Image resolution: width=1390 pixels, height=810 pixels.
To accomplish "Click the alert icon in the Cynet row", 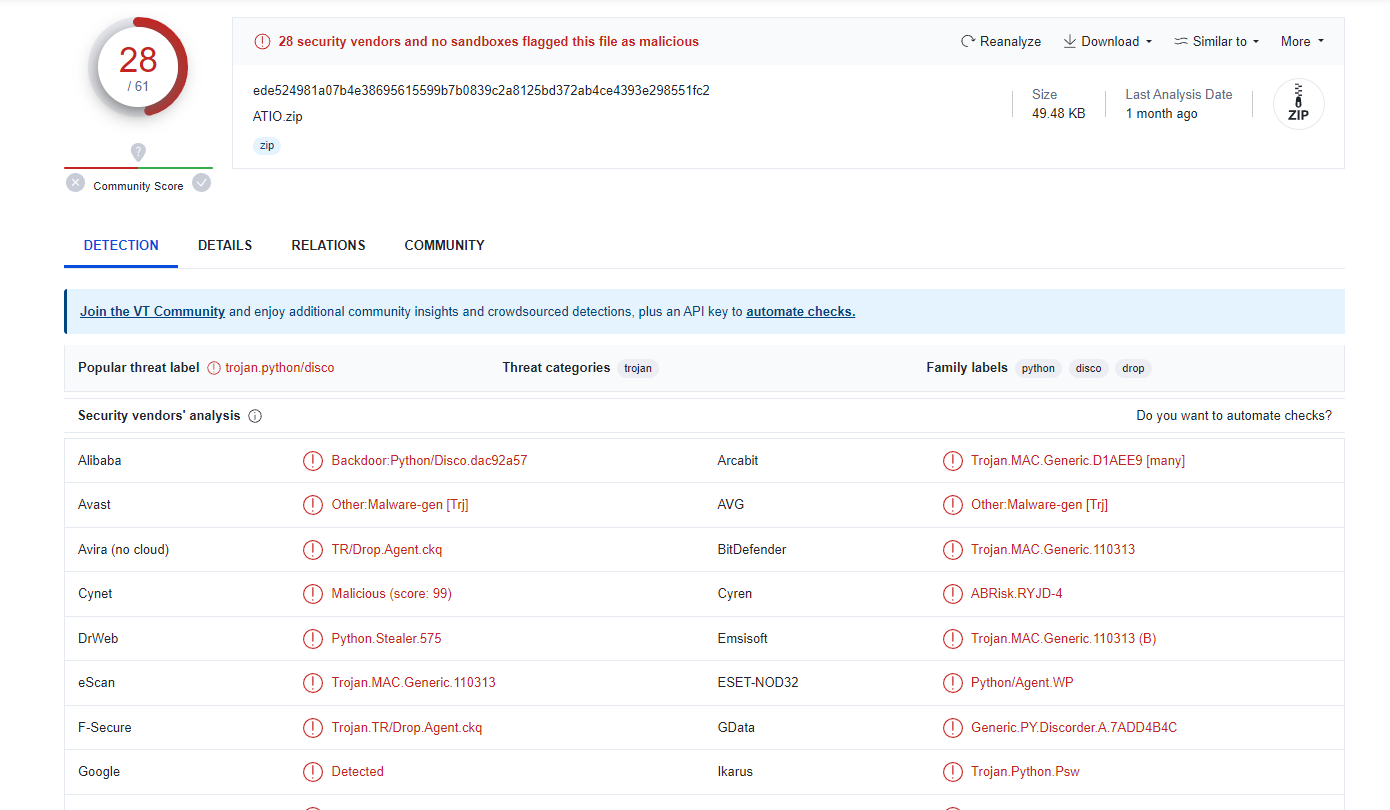I will (x=313, y=594).
